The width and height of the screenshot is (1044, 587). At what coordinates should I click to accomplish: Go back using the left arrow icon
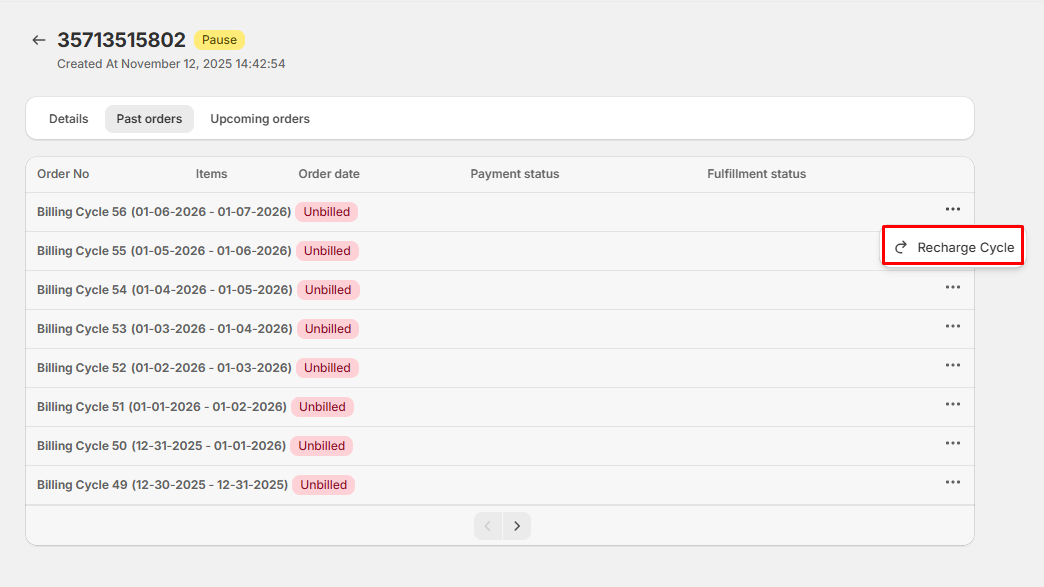coord(39,40)
